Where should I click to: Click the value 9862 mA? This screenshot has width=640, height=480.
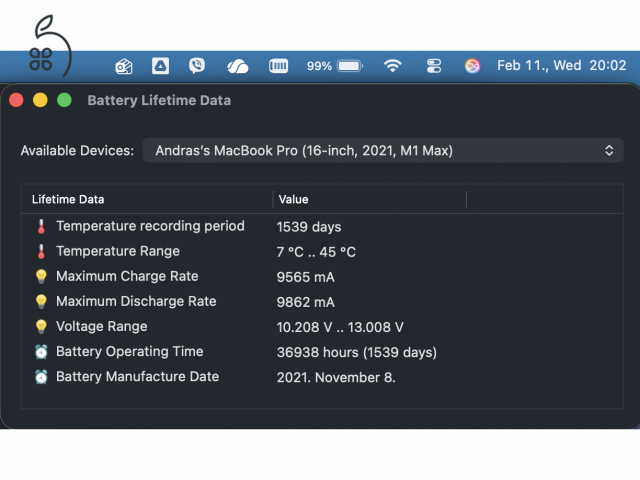(305, 302)
